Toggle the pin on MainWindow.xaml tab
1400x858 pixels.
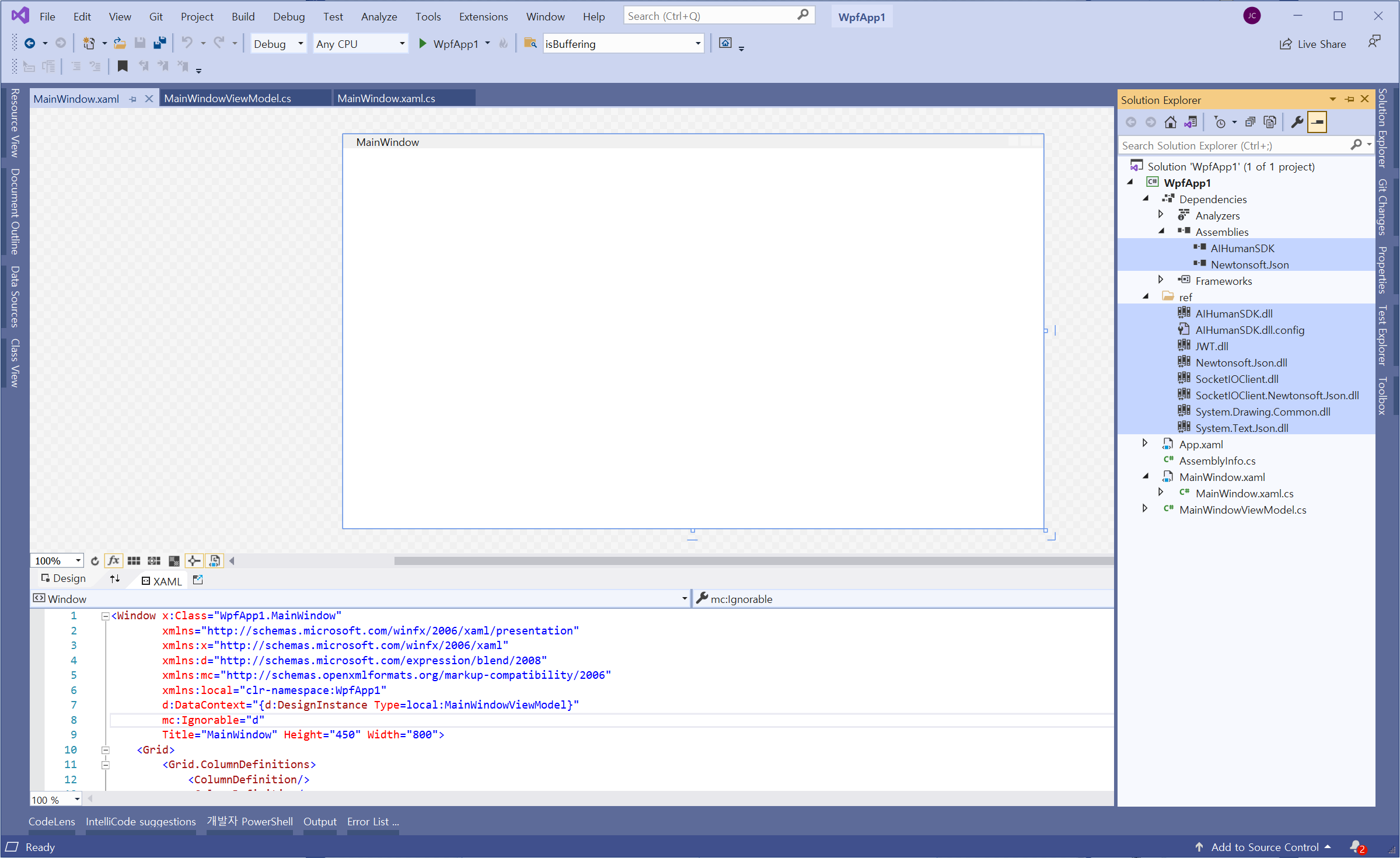click(133, 99)
